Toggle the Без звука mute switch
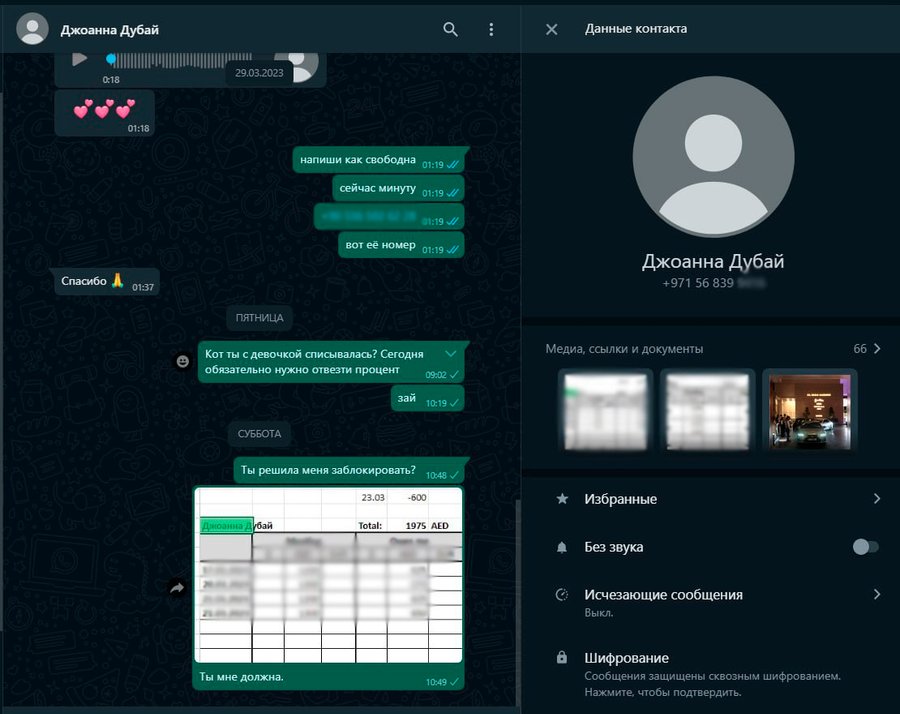Screen dimensions: 900x714 point(866,546)
